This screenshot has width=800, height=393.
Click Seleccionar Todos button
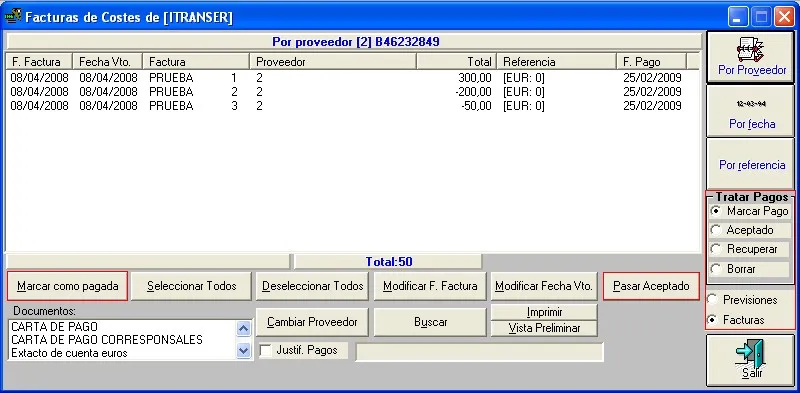pos(191,286)
